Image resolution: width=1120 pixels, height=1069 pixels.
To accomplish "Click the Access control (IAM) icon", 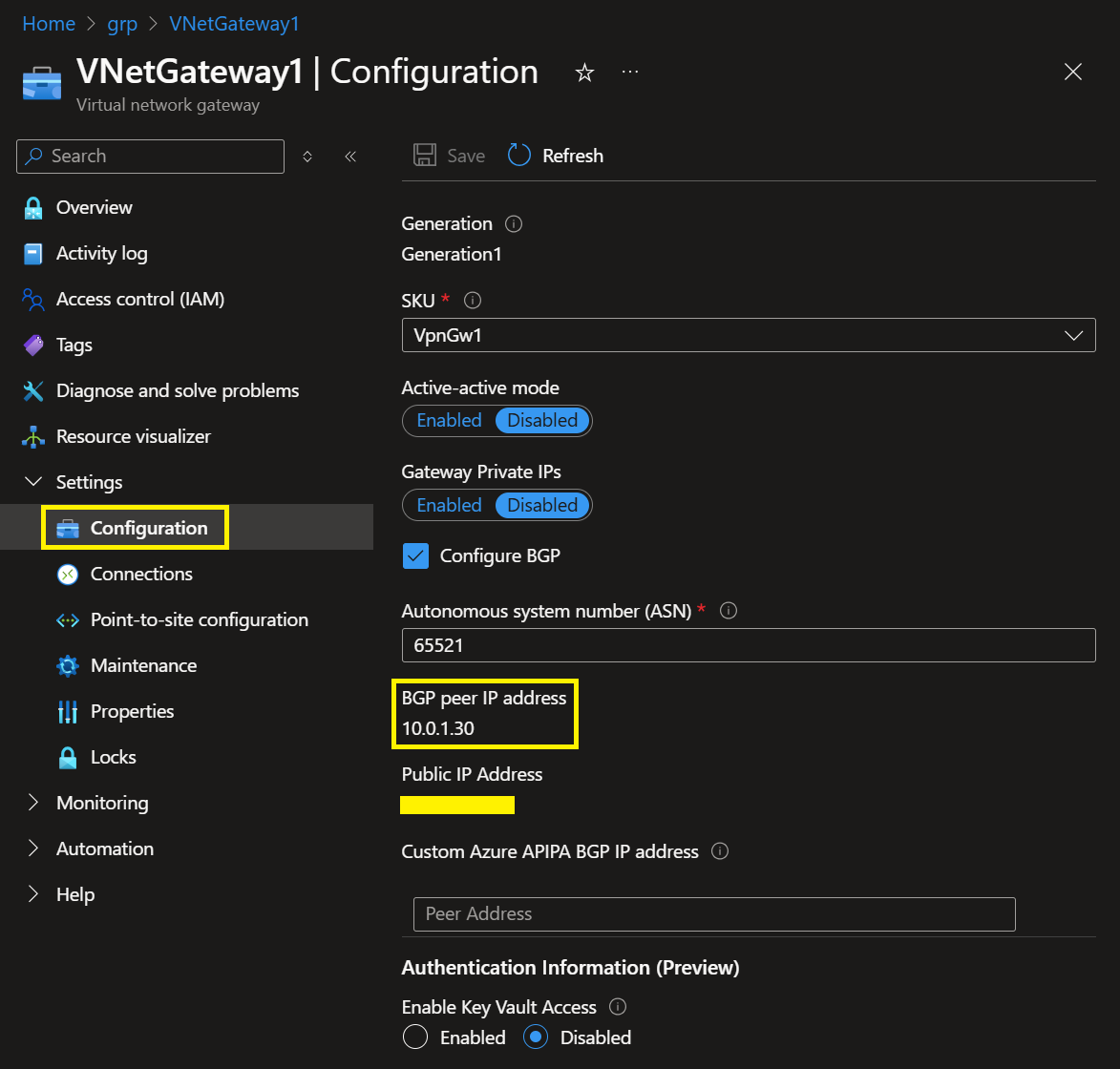I will [x=32, y=299].
